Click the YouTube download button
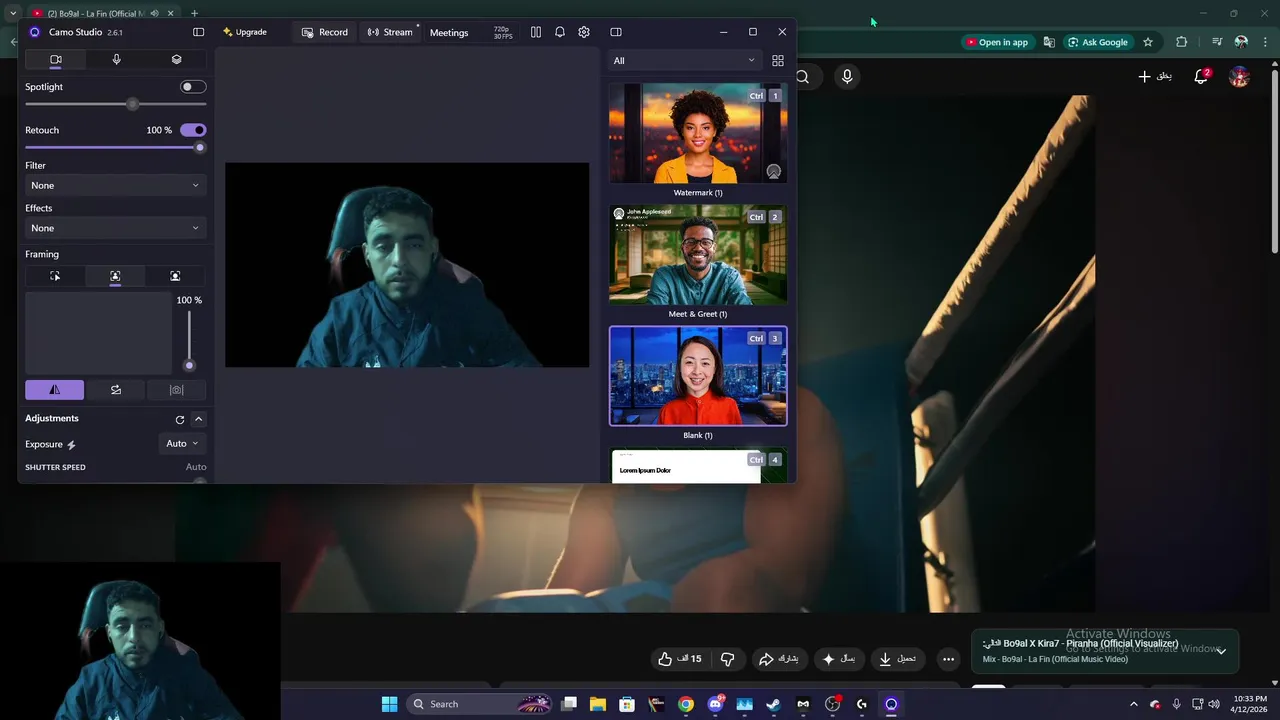Screen dimensions: 1280x720 point(897,659)
